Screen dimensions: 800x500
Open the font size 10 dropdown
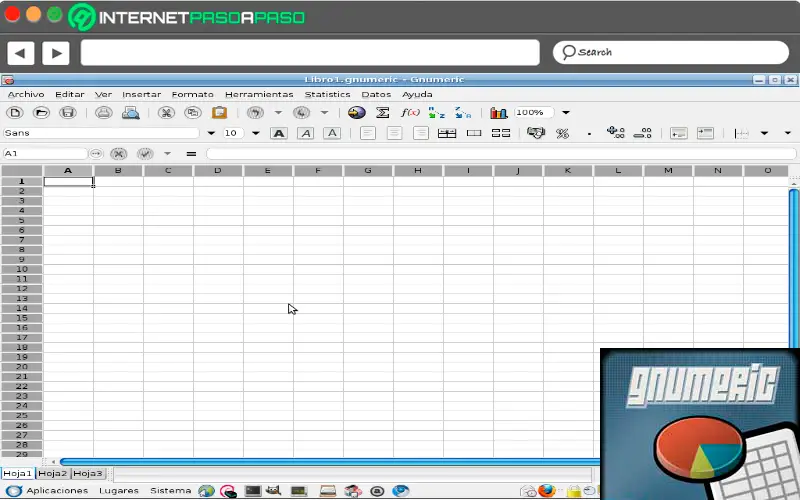(256, 133)
